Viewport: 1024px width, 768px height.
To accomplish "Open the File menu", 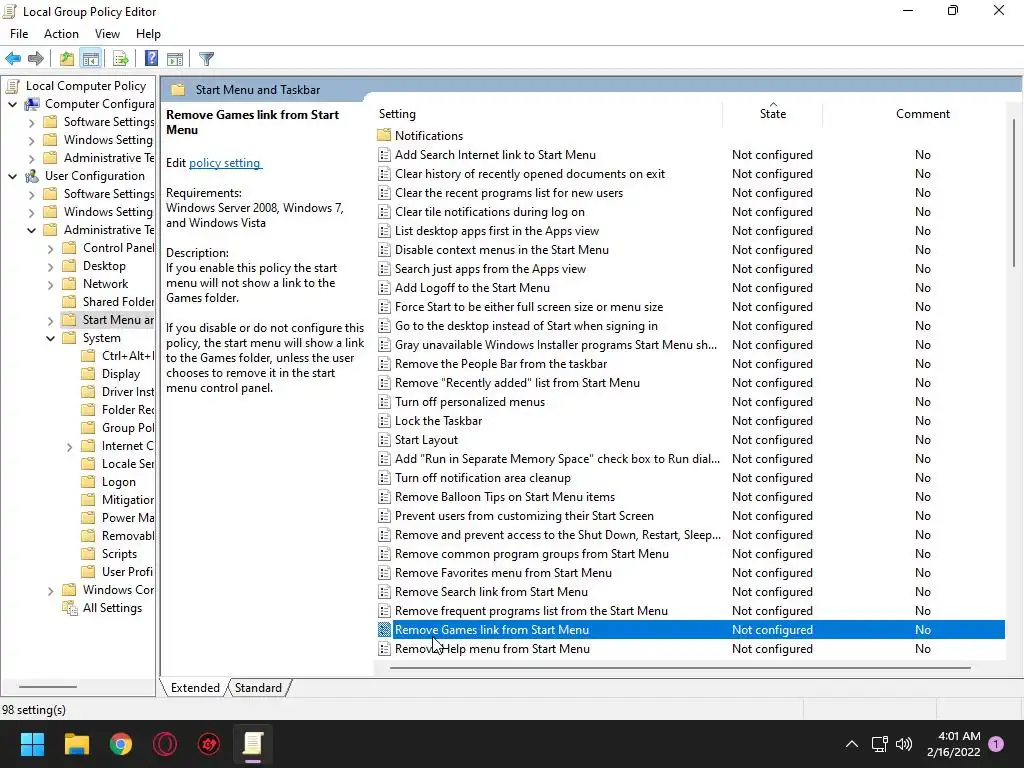I will [19, 34].
